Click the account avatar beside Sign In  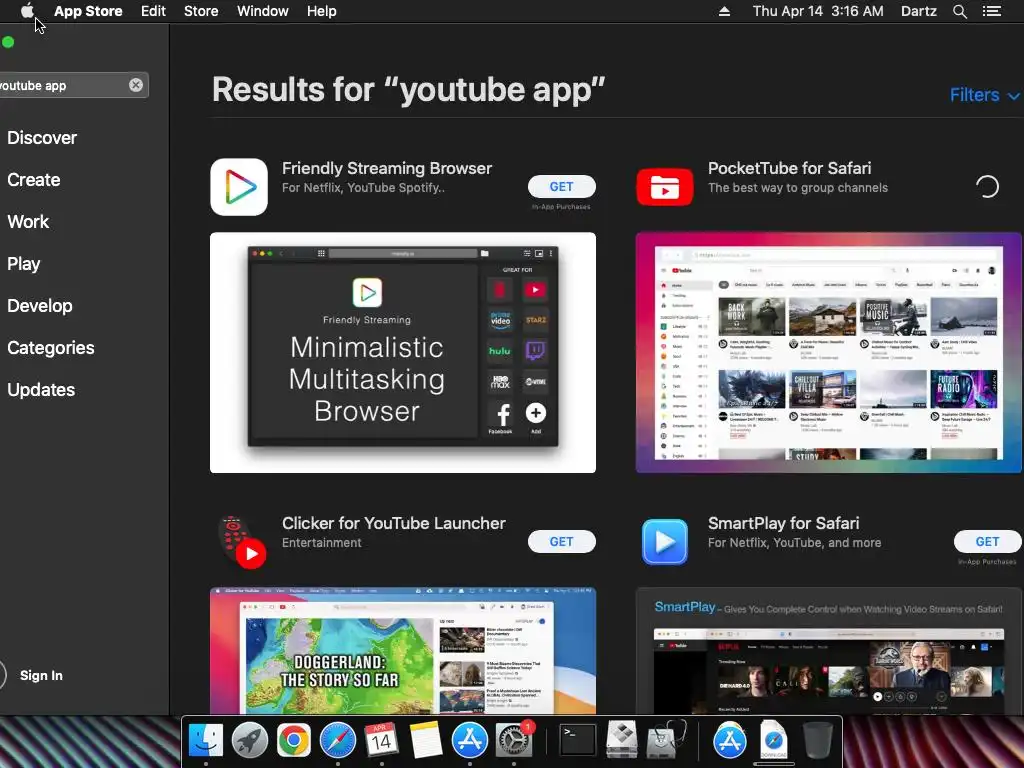(2, 675)
